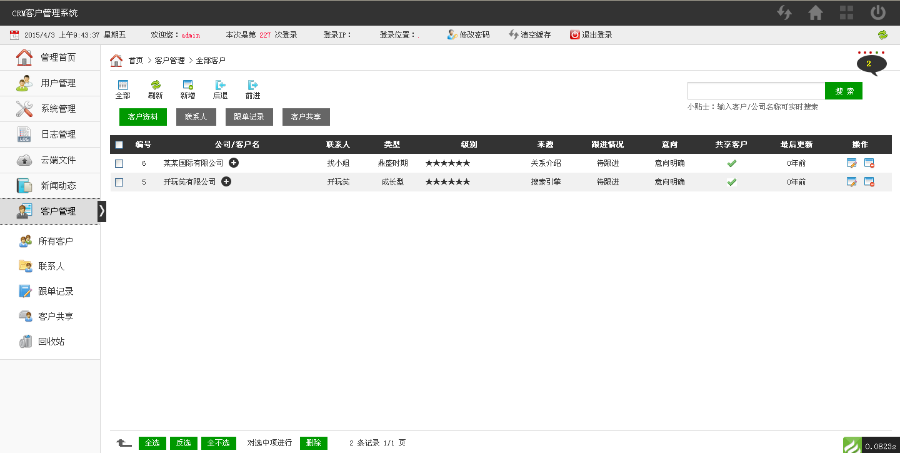Delete the 开玩笑有限公司 record

tap(869, 181)
